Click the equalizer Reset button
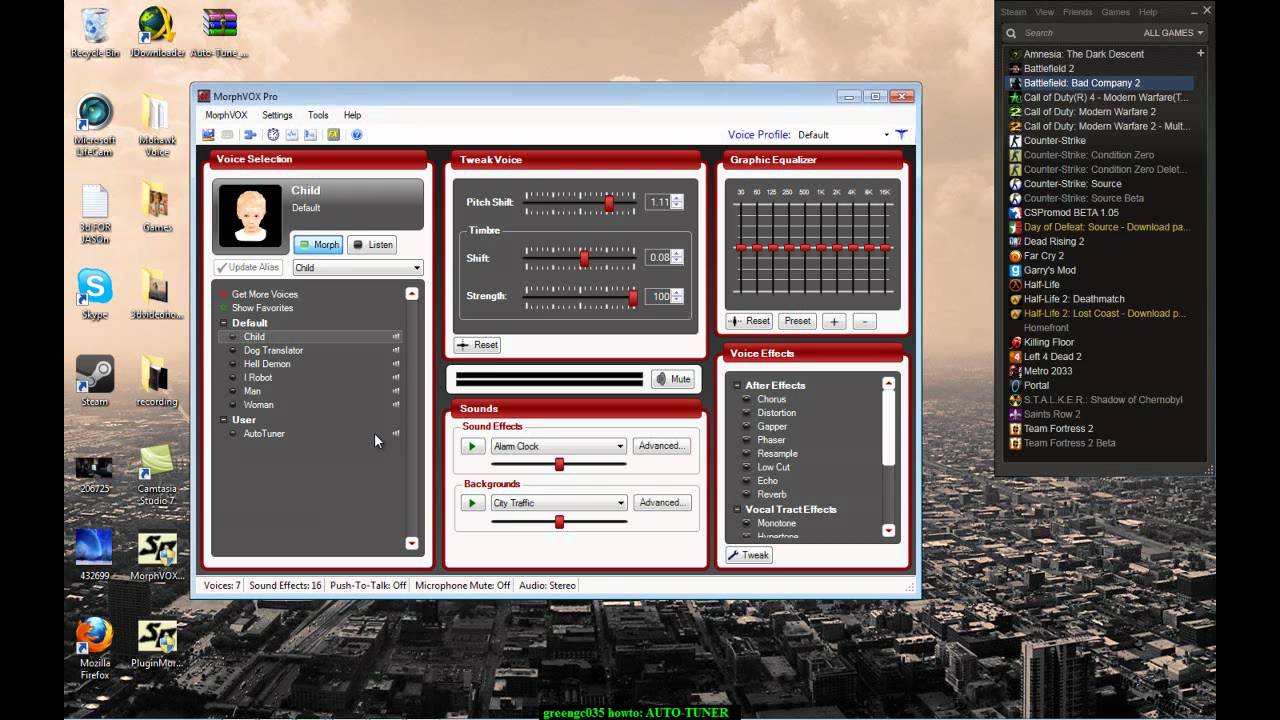 pyautogui.click(x=749, y=321)
